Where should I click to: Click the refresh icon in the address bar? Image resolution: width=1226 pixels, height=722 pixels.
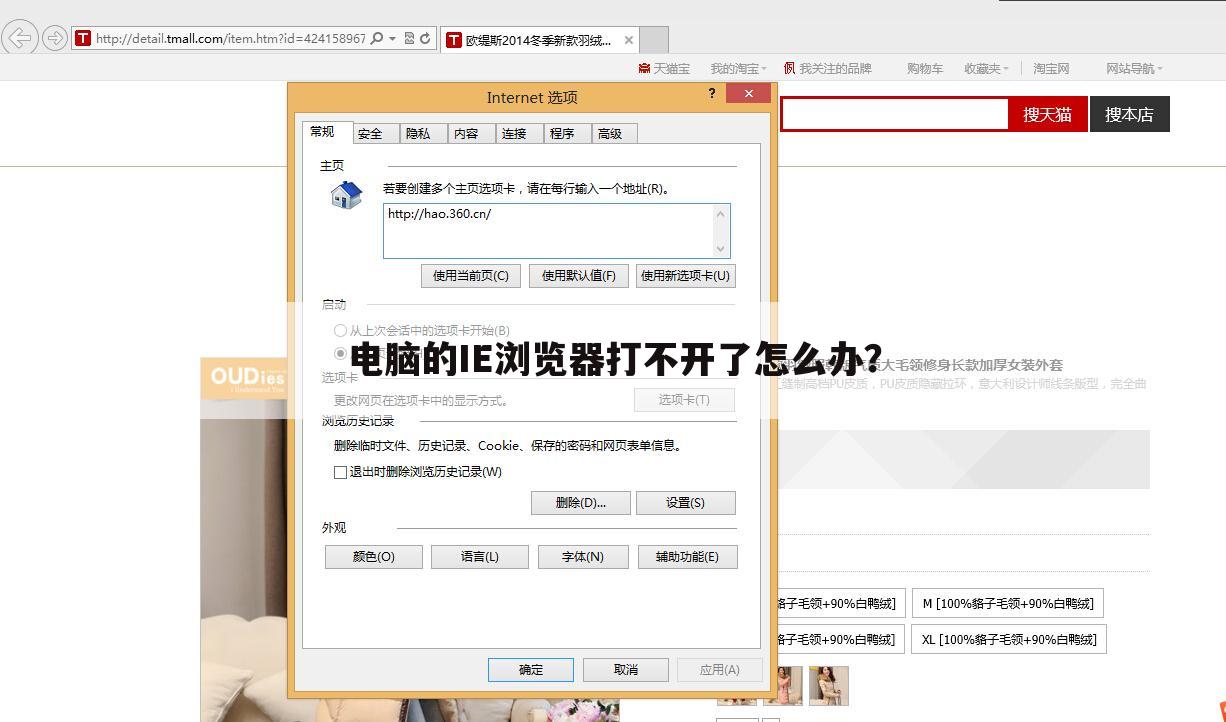[425, 39]
